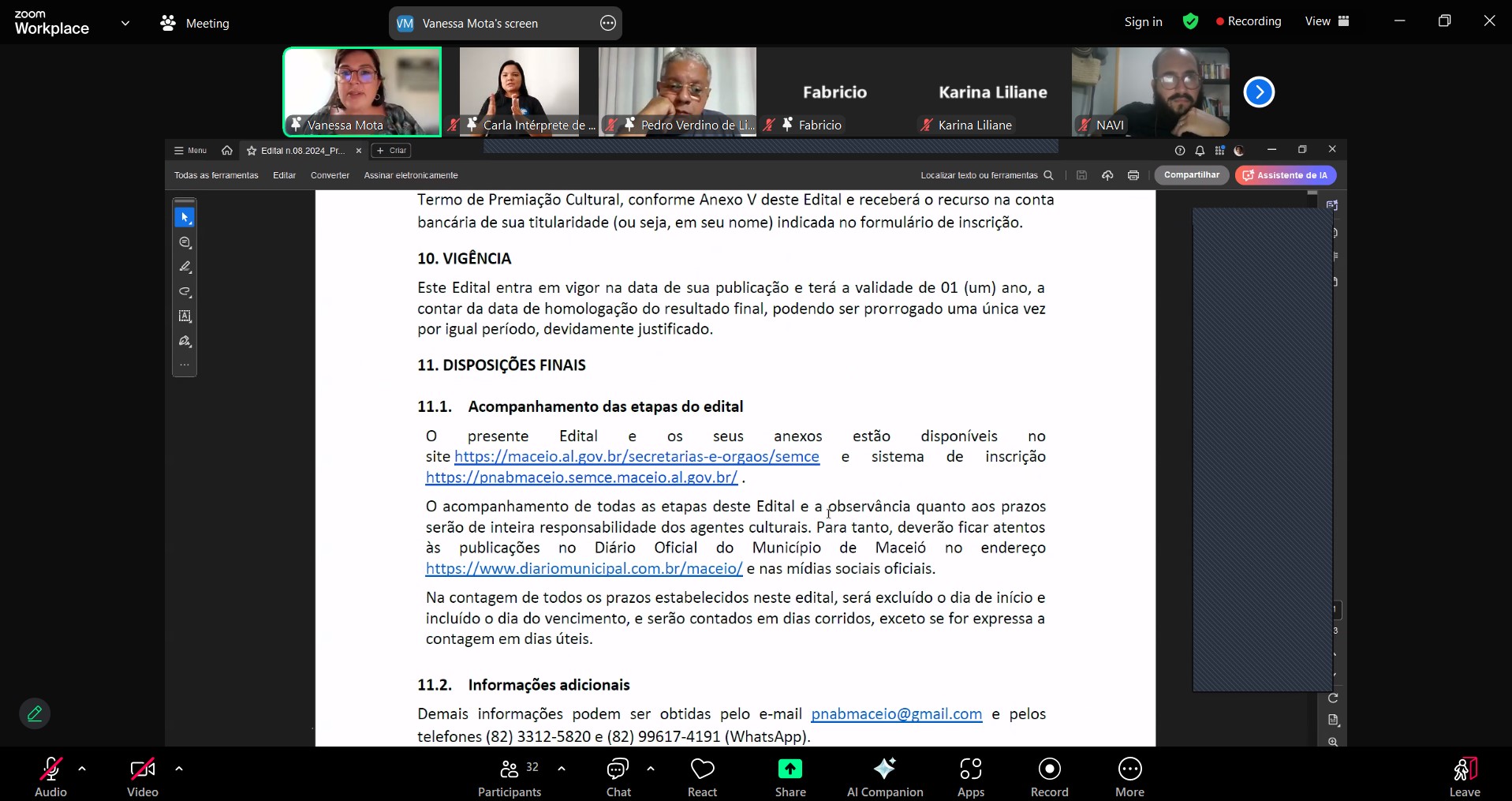Select the Meeting tab

tap(195, 24)
